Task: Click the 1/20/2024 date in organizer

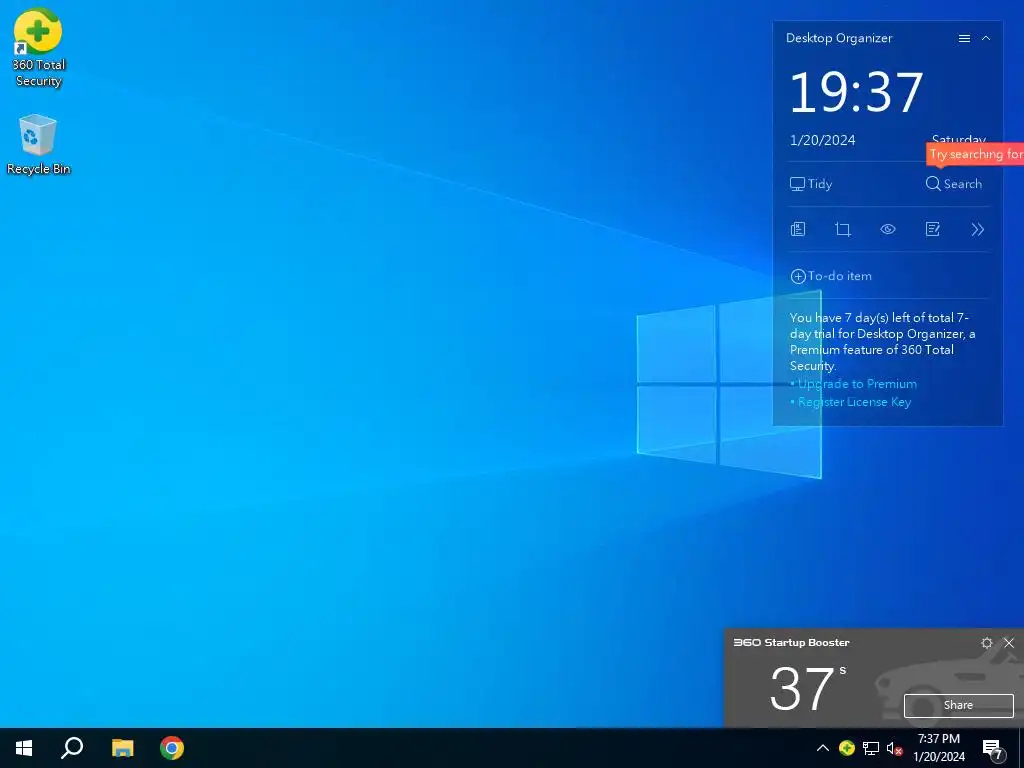Action: click(822, 140)
